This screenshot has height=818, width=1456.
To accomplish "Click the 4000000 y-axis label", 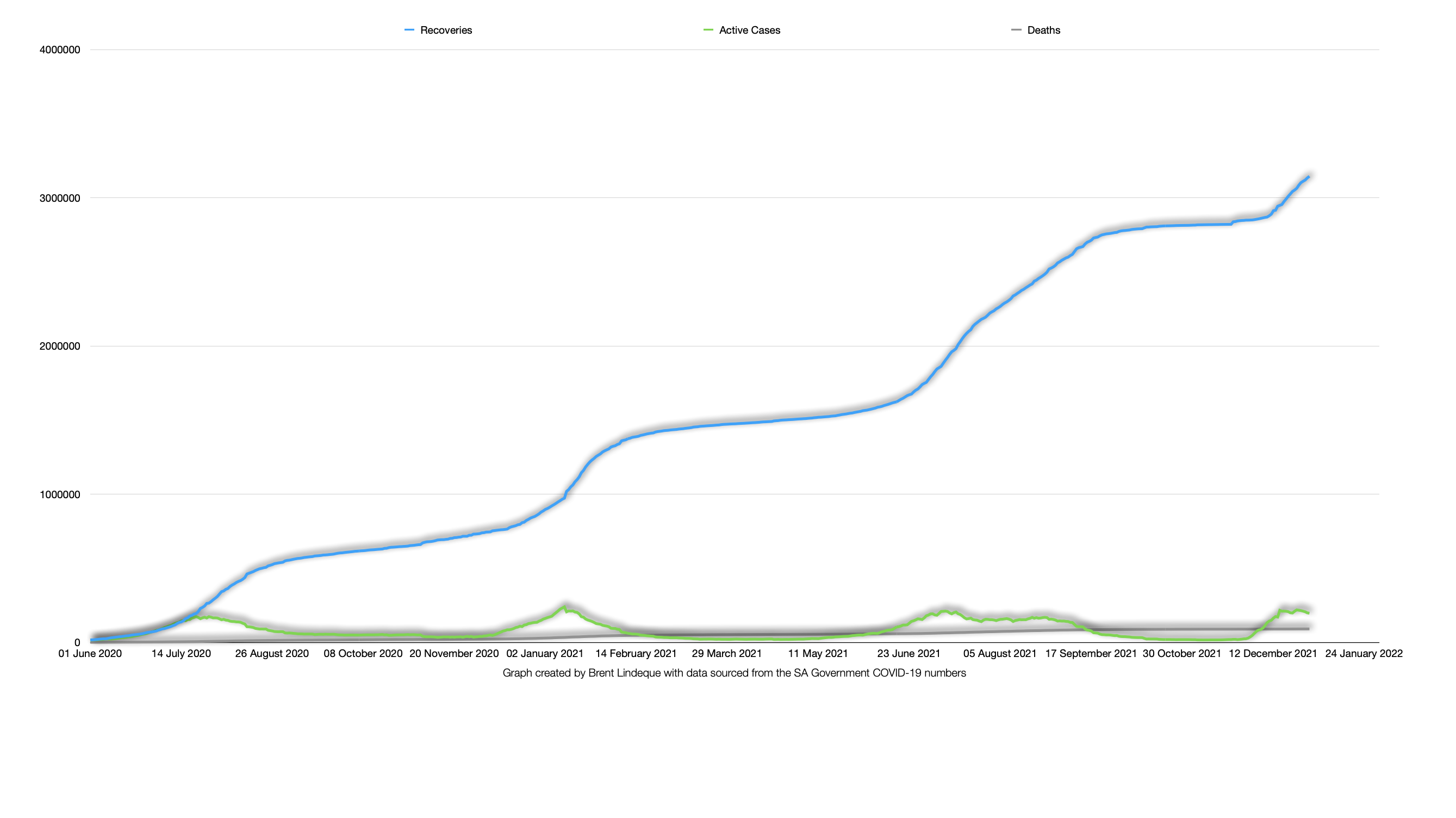I will click(60, 49).
